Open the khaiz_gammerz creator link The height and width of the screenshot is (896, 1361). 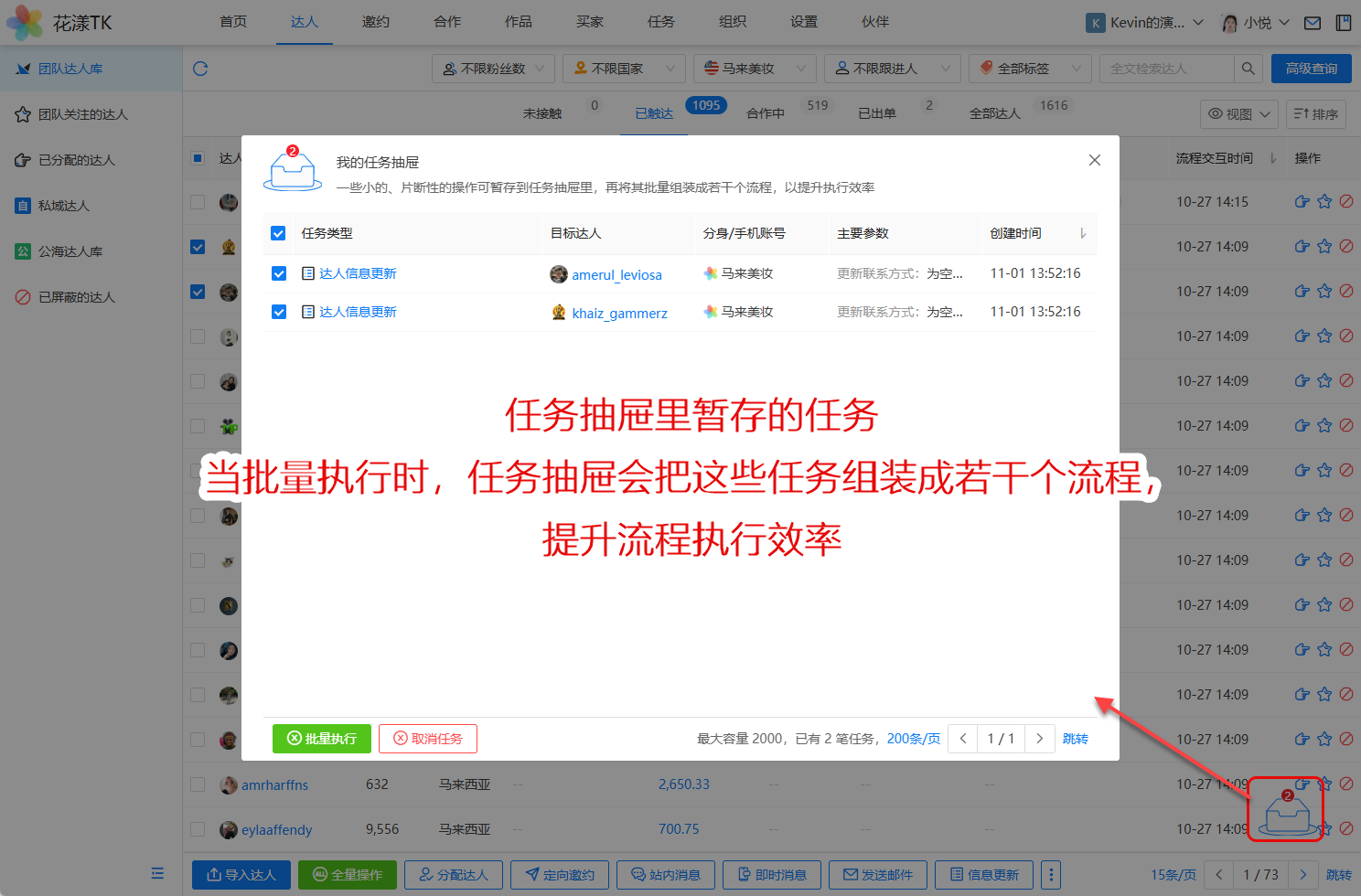coord(619,313)
